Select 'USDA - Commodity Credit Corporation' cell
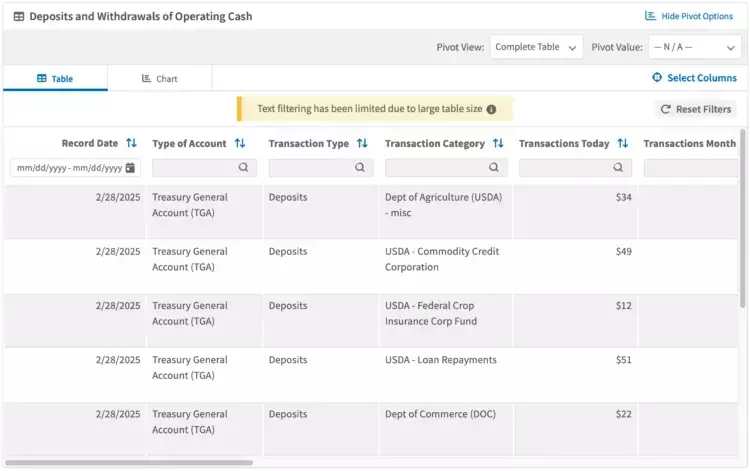750x471 pixels. (x=446, y=266)
